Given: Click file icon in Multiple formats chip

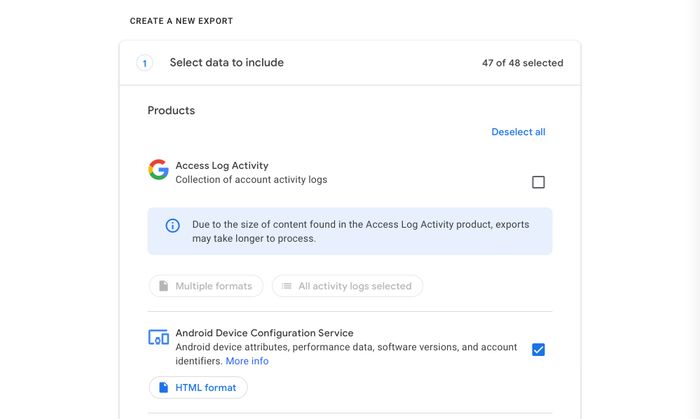Looking at the screenshot, I should (164, 286).
